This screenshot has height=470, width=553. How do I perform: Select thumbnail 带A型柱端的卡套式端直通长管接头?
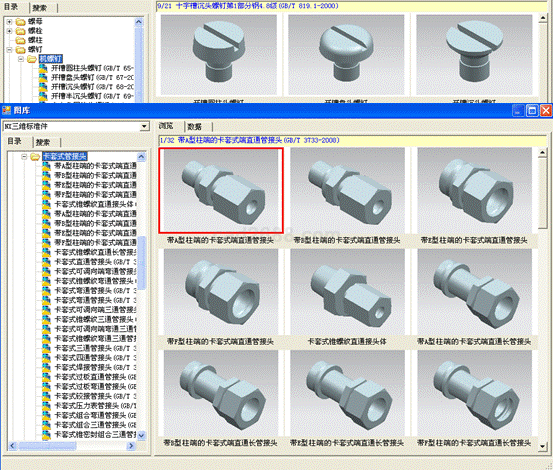tap(474, 292)
